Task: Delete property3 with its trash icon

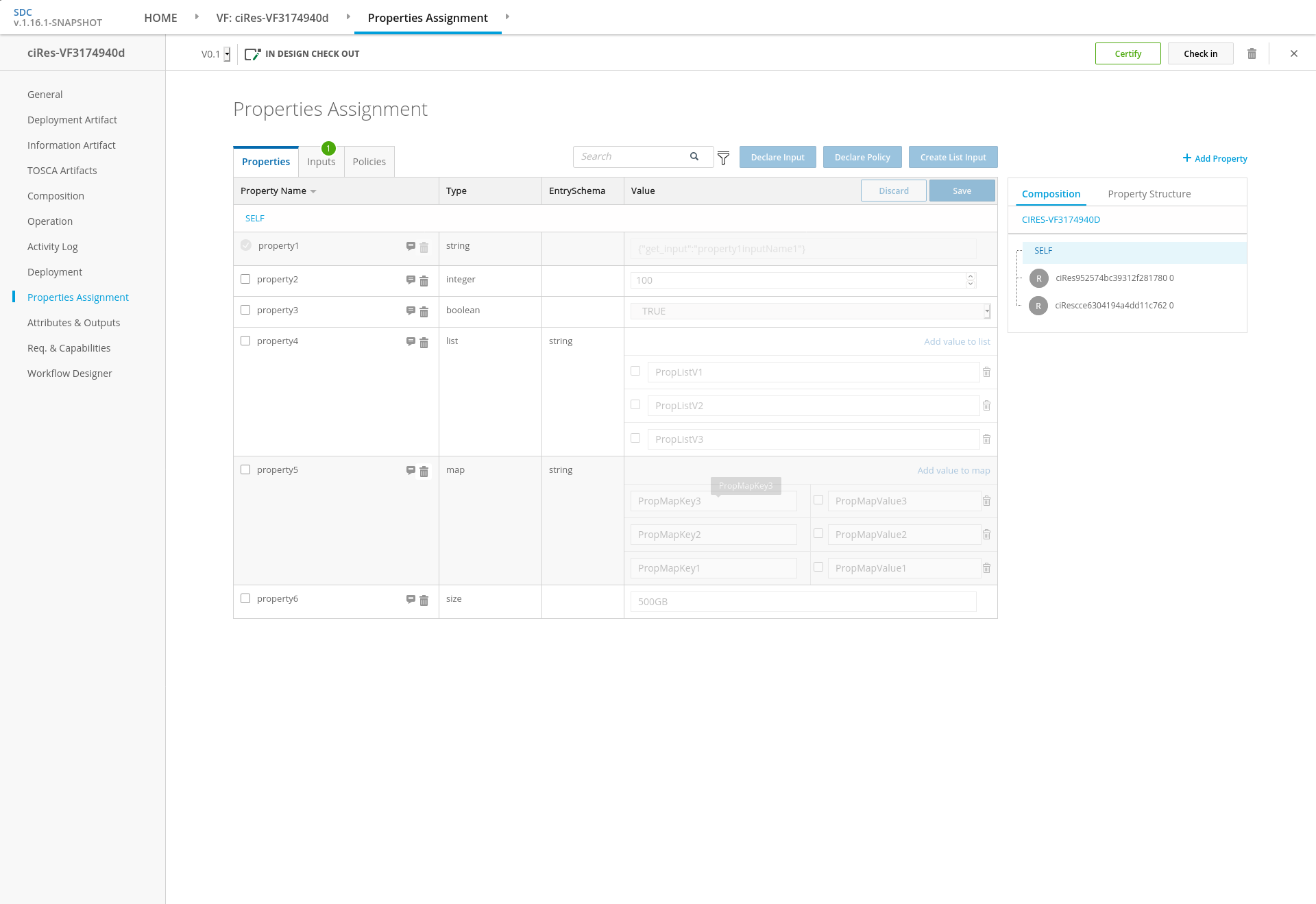Action: tap(424, 311)
